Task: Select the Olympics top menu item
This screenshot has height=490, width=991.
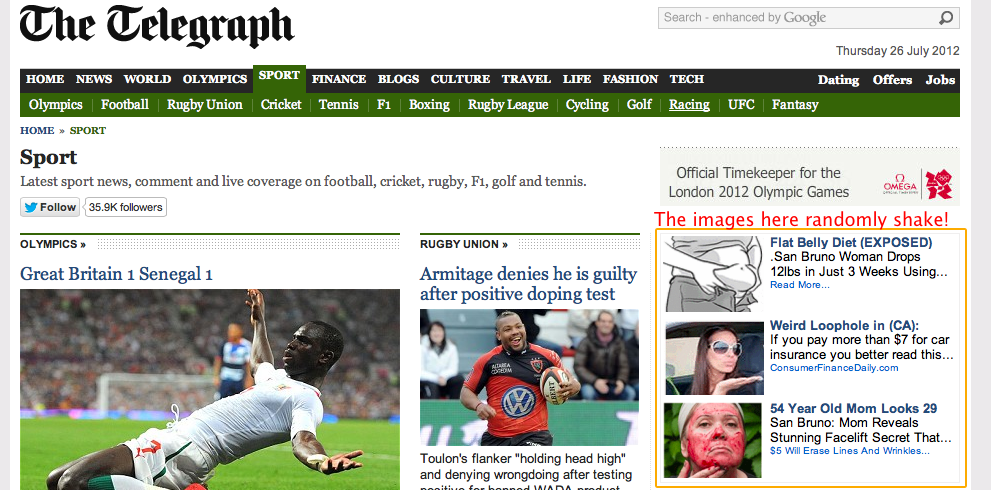Action: 215,79
